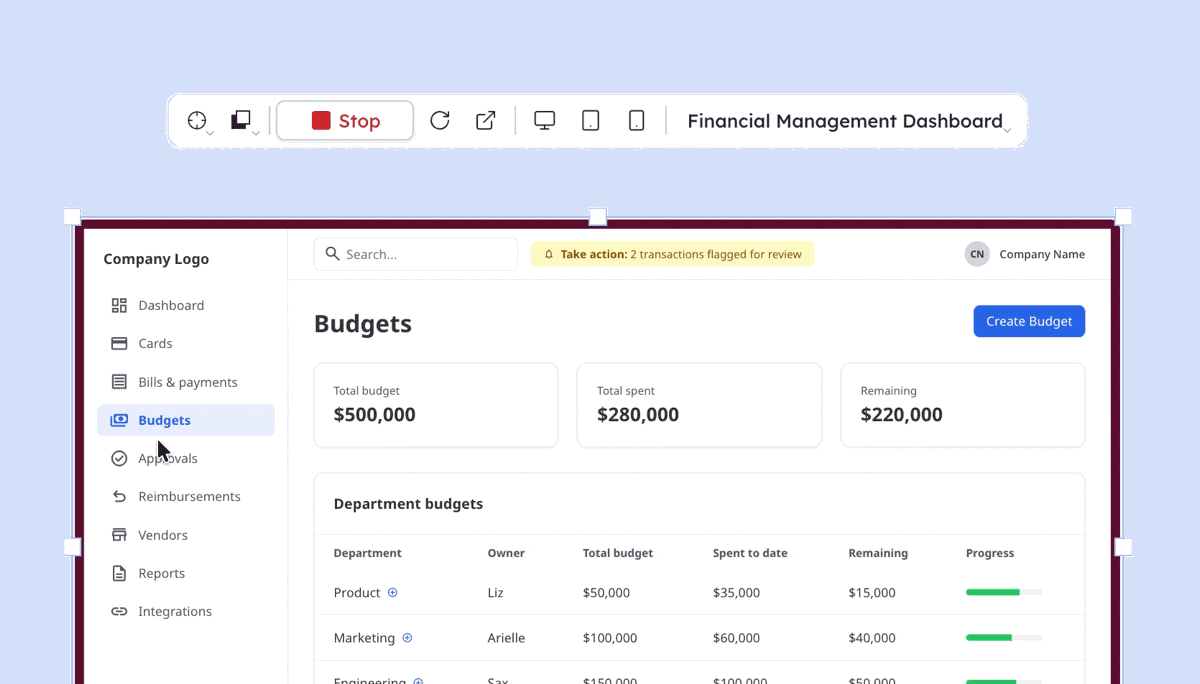Click the Create Budget button
Screen dimensions: 1200x684
tap(1029, 321)
